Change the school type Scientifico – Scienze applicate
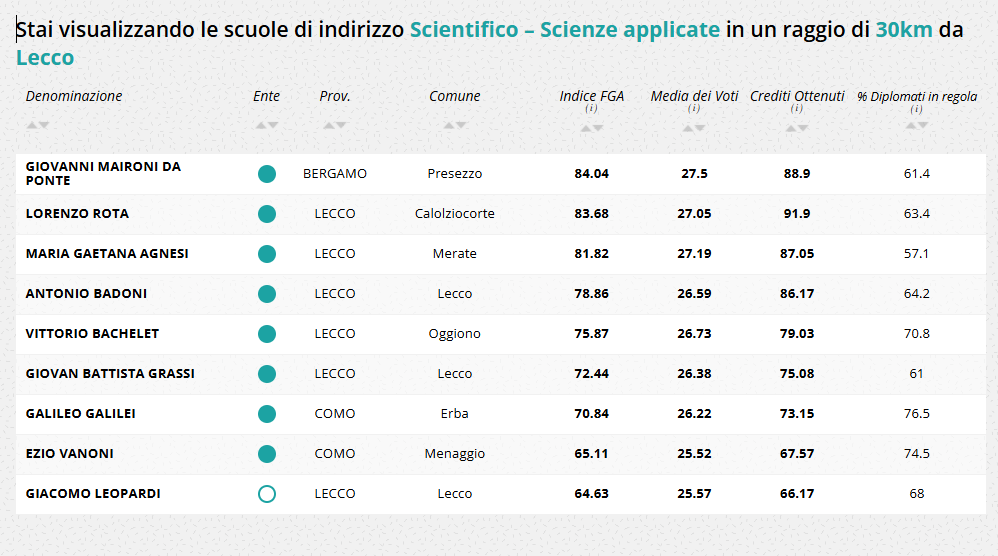Screen dimensions: 998x556 click(564, 30)
